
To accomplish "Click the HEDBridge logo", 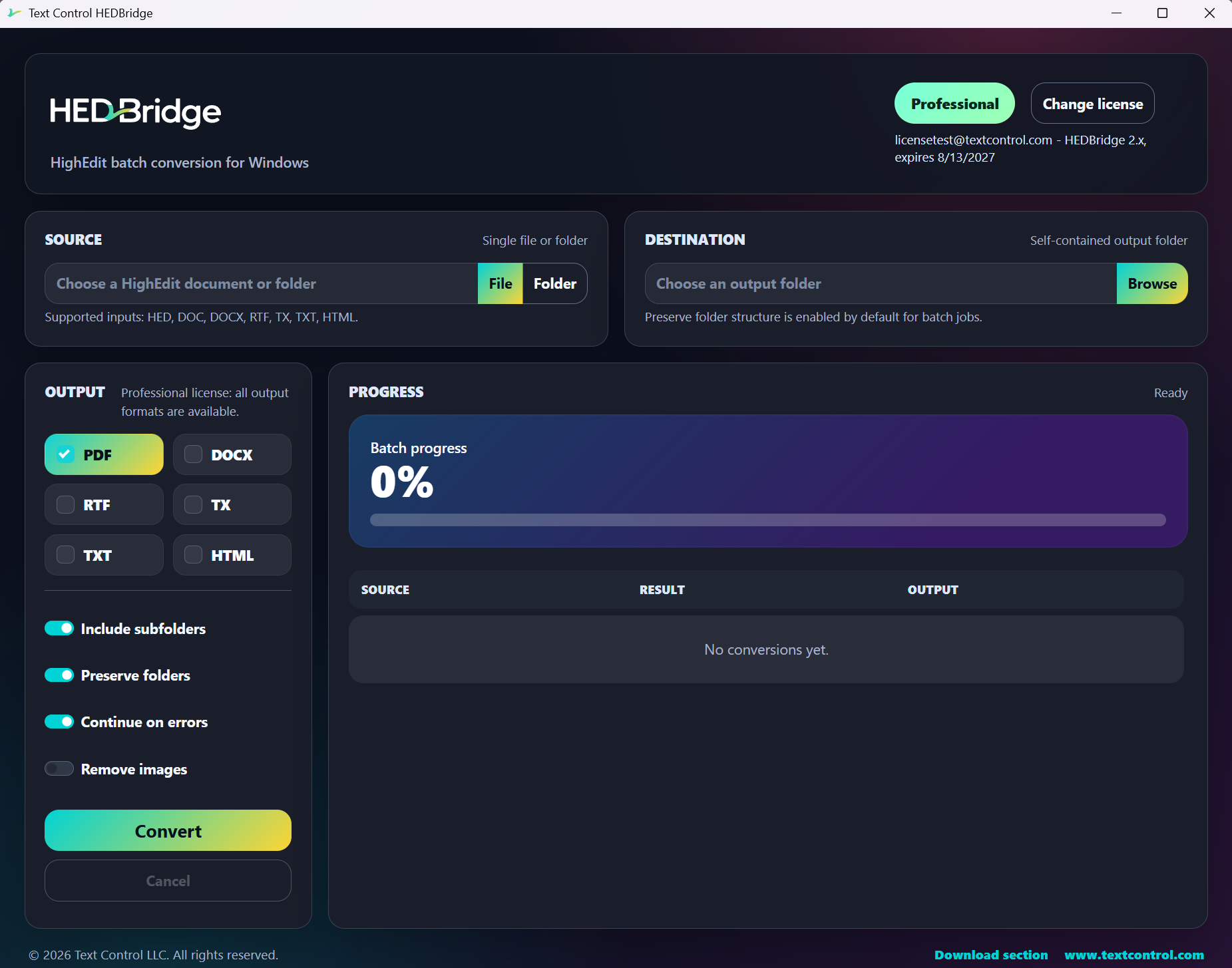I will coord(136,112).
